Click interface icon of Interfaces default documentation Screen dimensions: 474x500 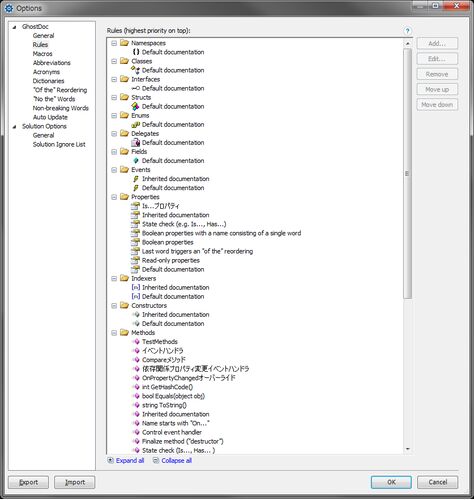pyautogui.click(x=136, y=88)
